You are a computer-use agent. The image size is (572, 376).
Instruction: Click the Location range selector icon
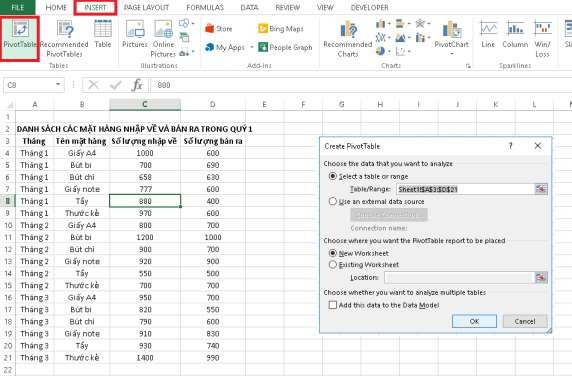coord(541,277)
